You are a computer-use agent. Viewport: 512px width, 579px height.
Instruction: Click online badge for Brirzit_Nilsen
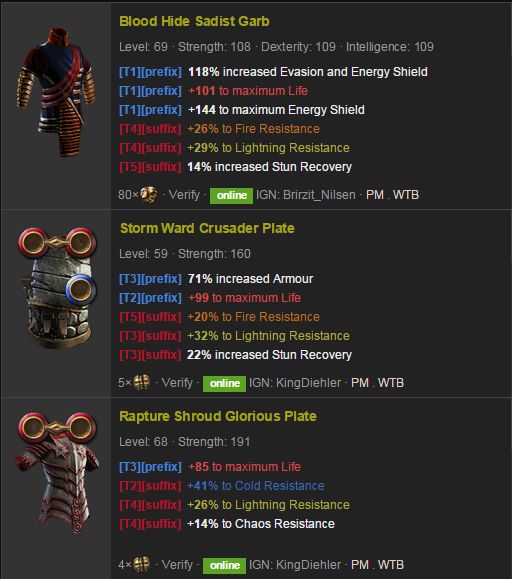[231, 195]
